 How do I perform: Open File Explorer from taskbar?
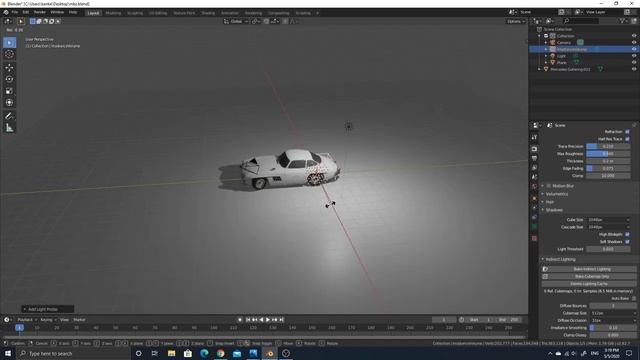click(x=171, y=353)
